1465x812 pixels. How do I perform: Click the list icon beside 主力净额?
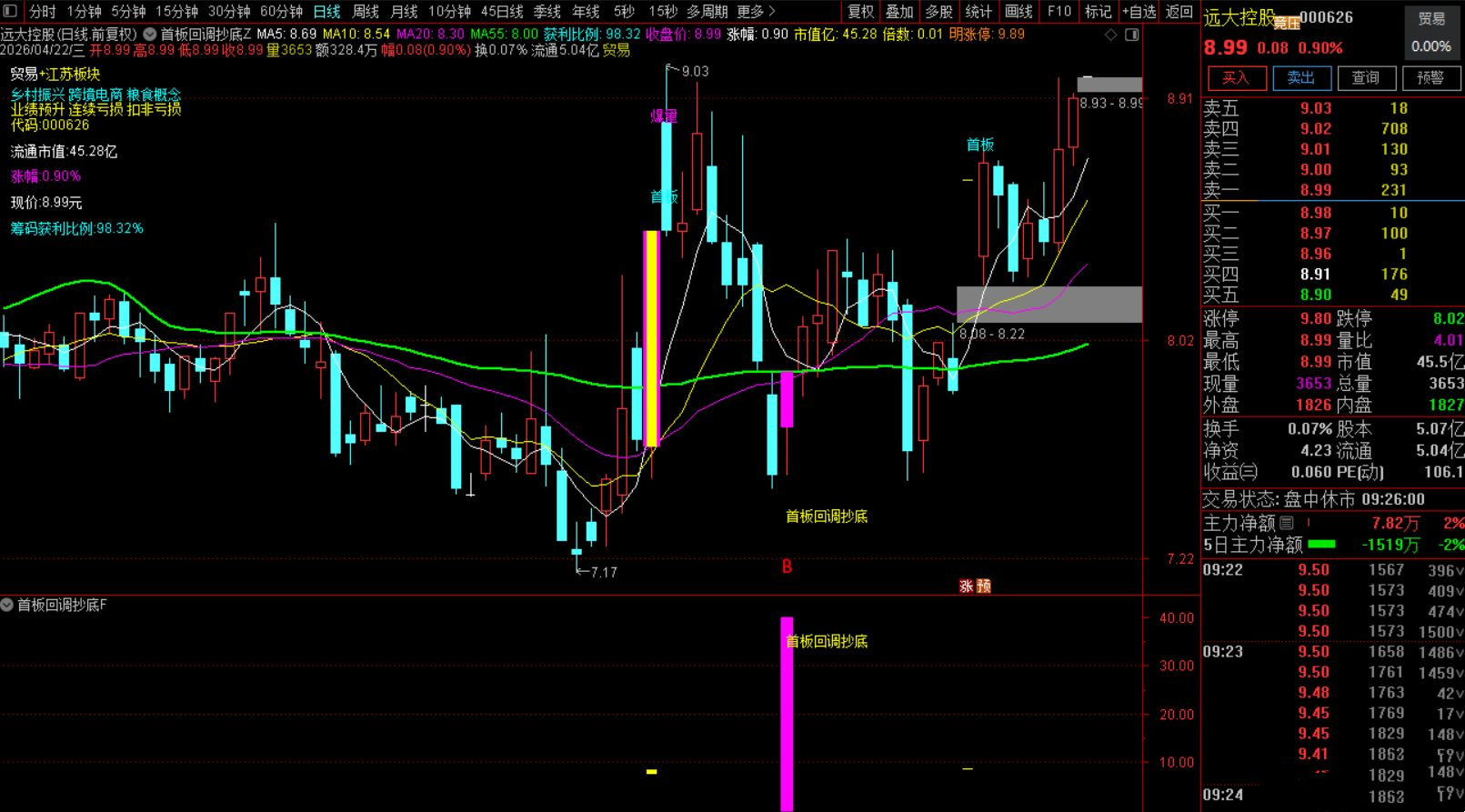point(1286,523)
